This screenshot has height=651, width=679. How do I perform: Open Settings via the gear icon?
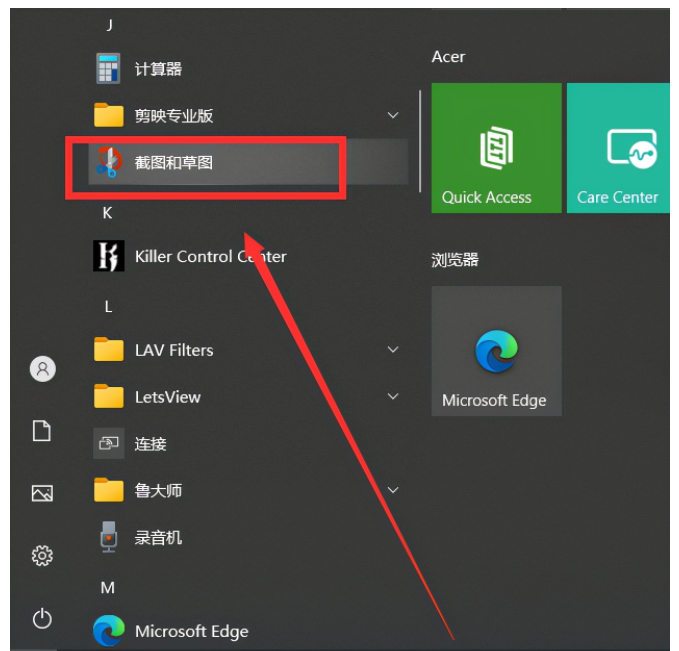click(x=42, y=555)
